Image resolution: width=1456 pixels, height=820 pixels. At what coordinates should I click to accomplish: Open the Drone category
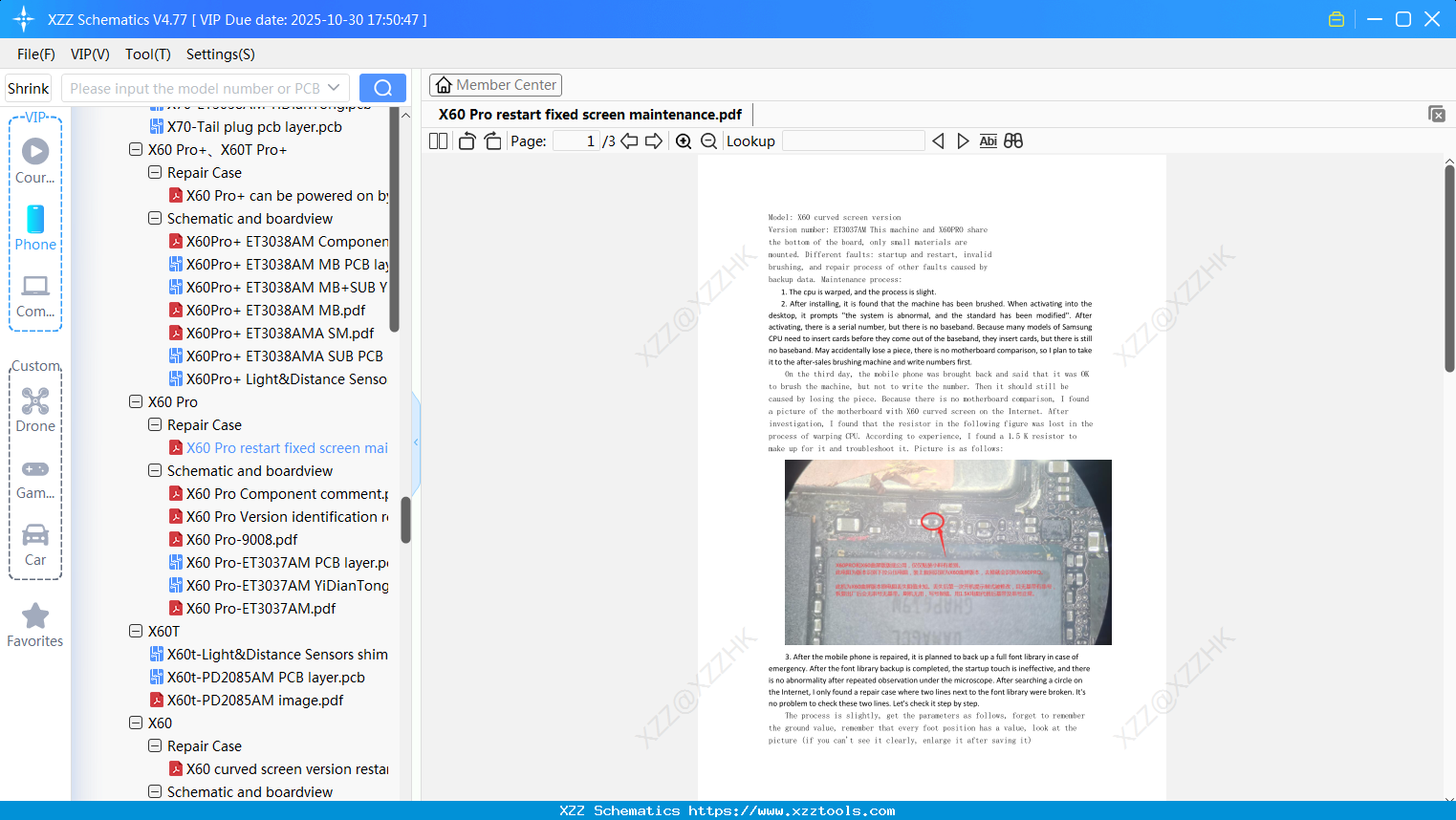35,410
